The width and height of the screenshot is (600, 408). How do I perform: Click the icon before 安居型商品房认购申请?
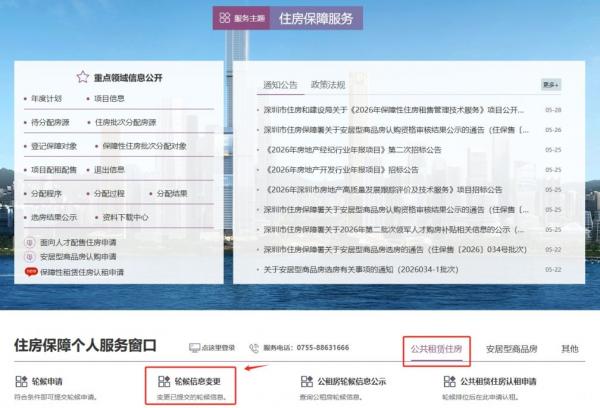pyautogui.click(x=30, y=256)
